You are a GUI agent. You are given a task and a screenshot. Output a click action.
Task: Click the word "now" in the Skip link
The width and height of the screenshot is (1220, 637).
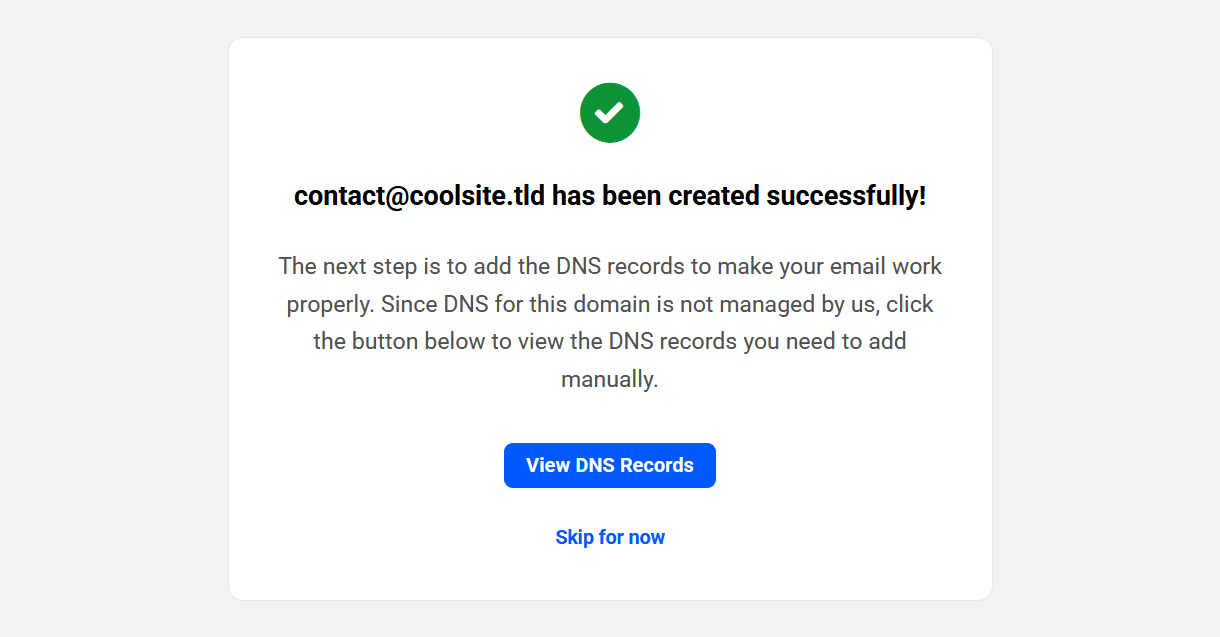[x=647, y=538]
